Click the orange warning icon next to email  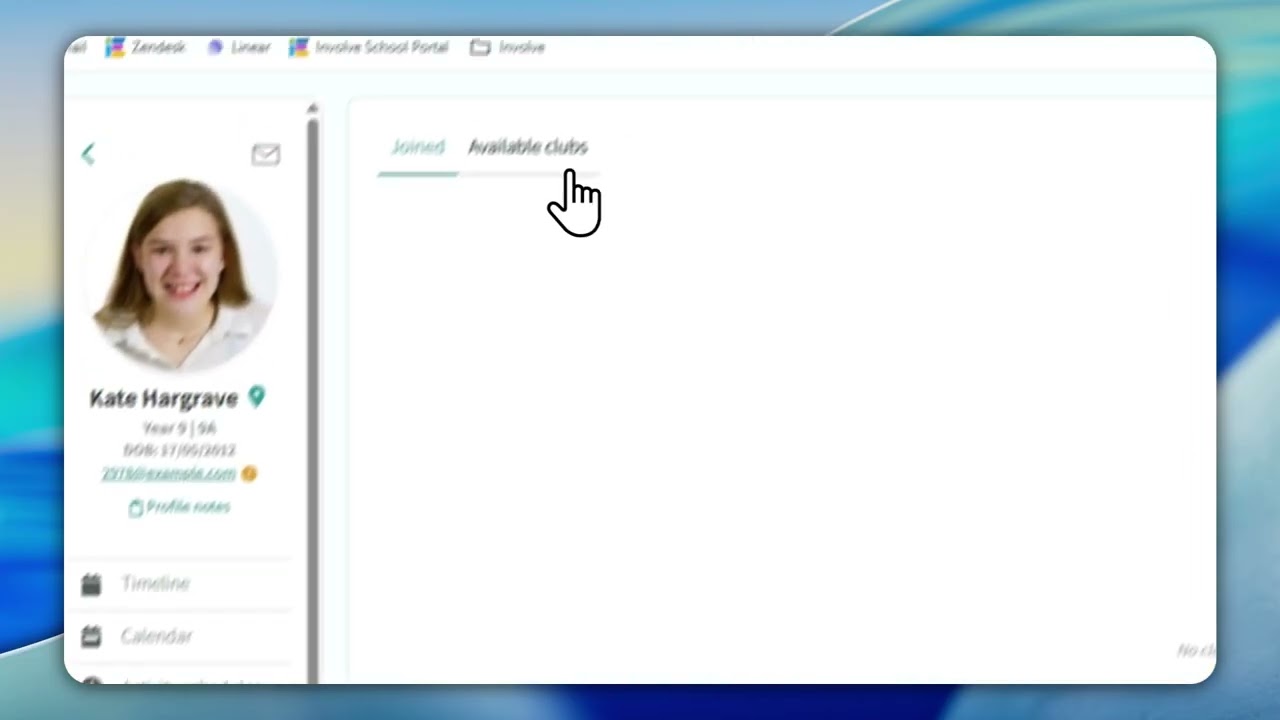tap(249, 474)
